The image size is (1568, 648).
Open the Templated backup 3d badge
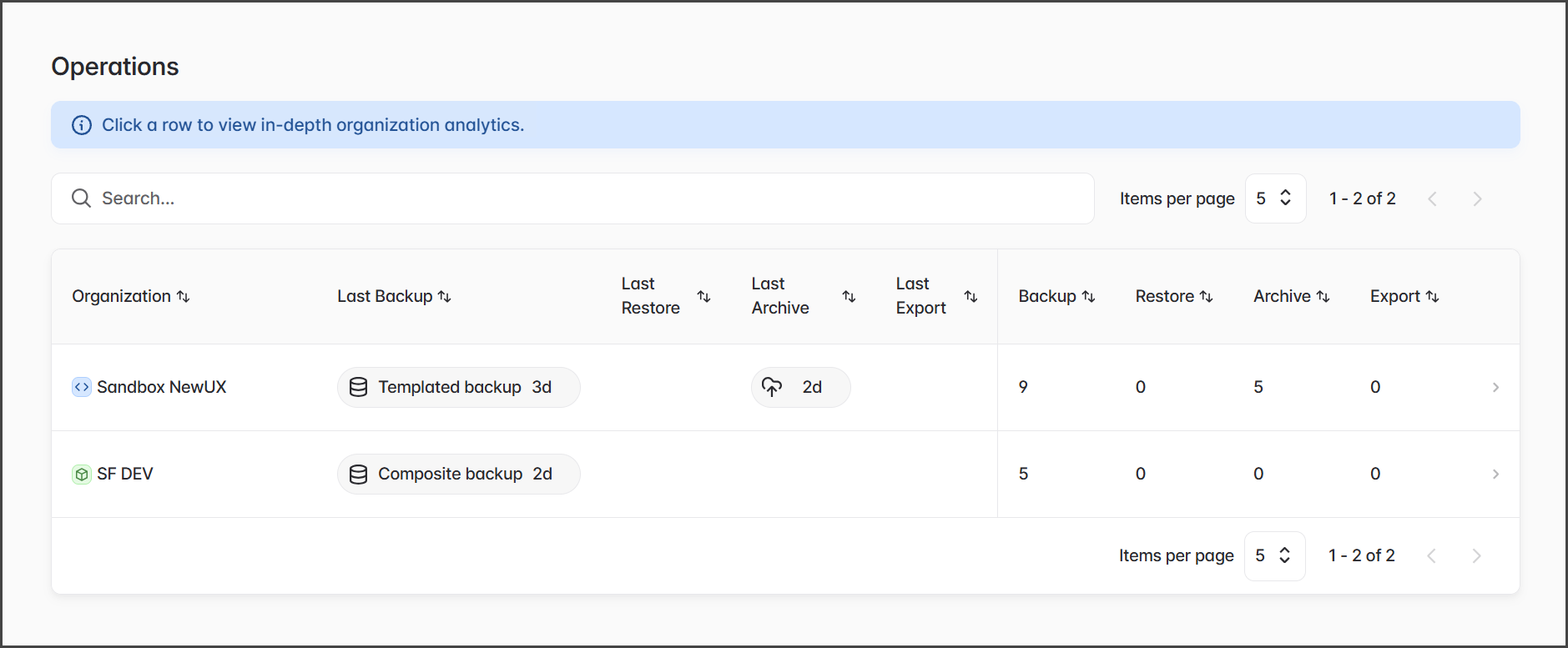coord(458,387)
